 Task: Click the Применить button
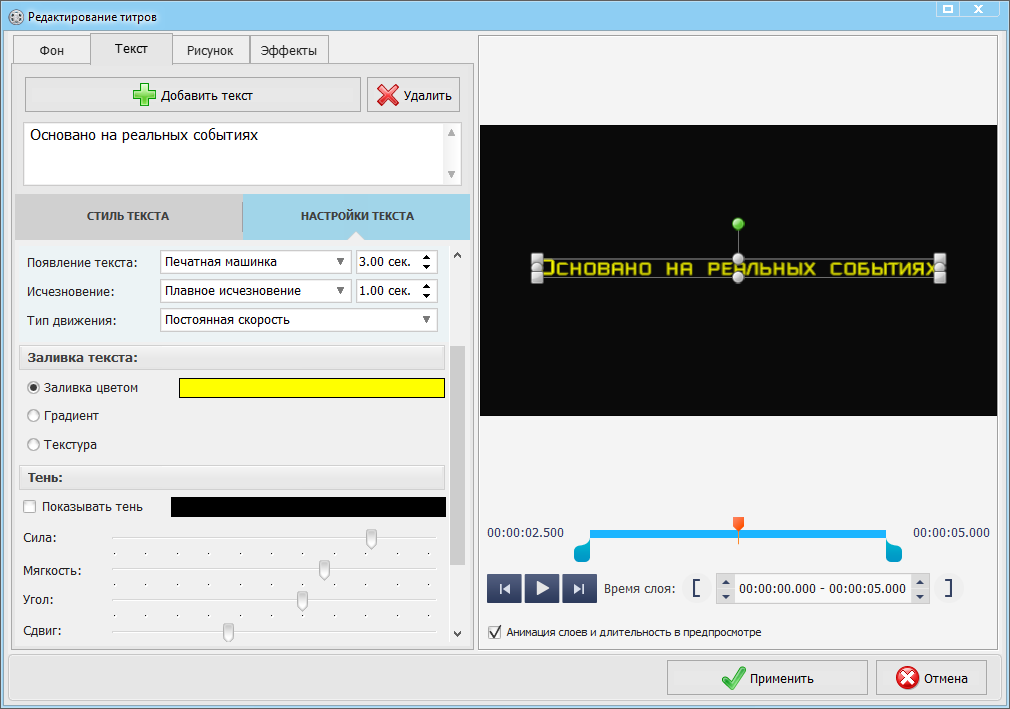coord(767,678)
